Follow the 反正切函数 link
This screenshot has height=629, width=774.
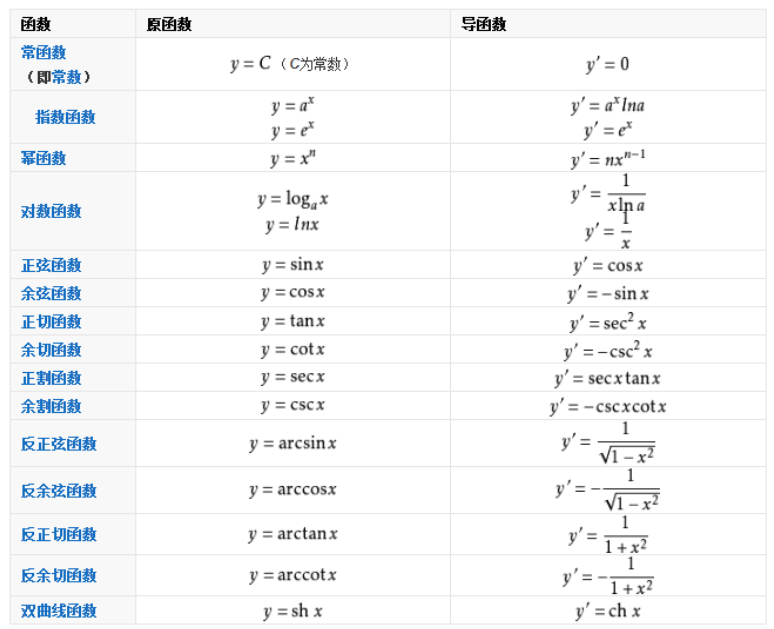[58, 534]
